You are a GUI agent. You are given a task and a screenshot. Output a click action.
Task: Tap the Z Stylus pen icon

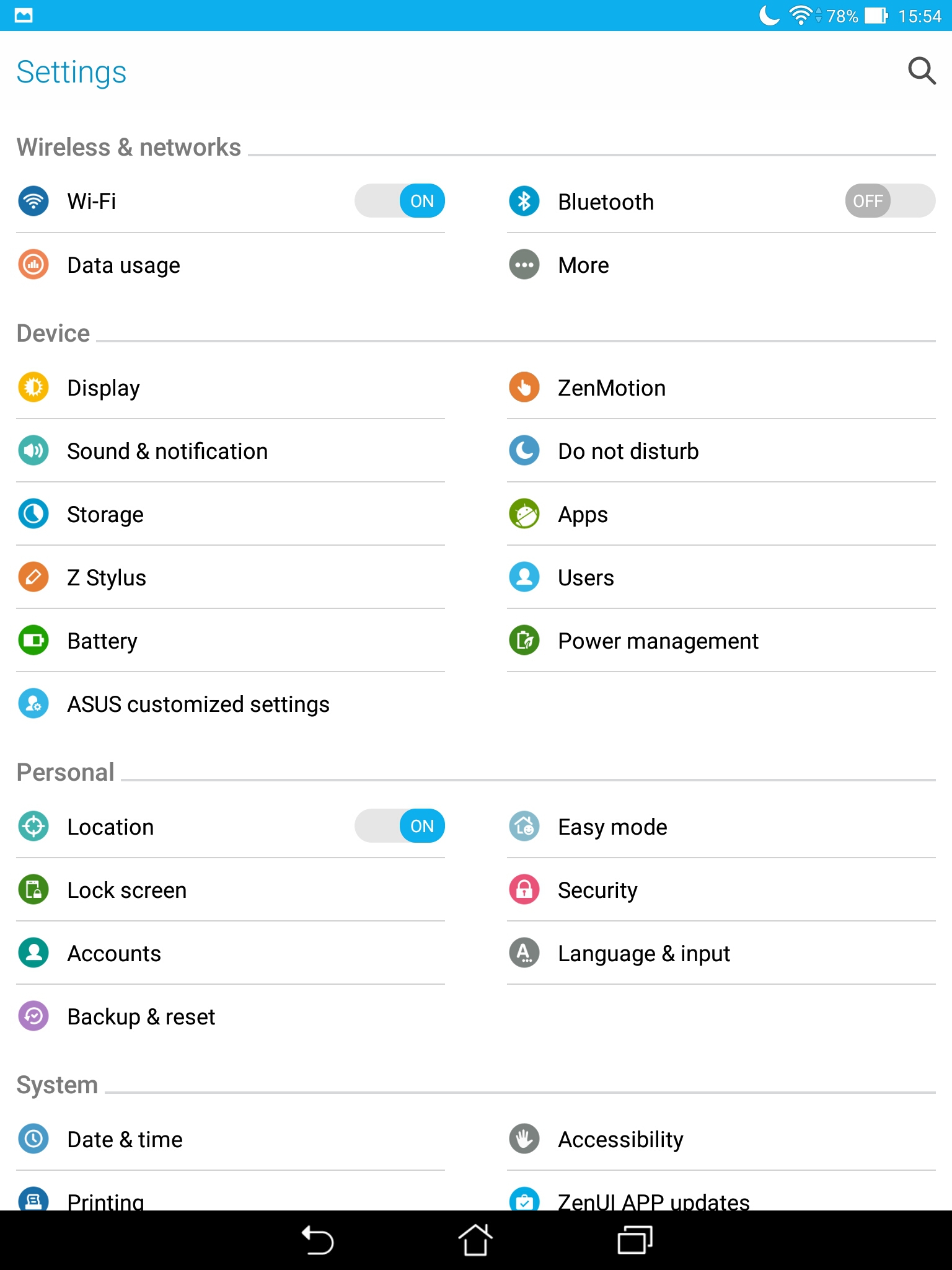pyautogui.click(x=33, y=577)
